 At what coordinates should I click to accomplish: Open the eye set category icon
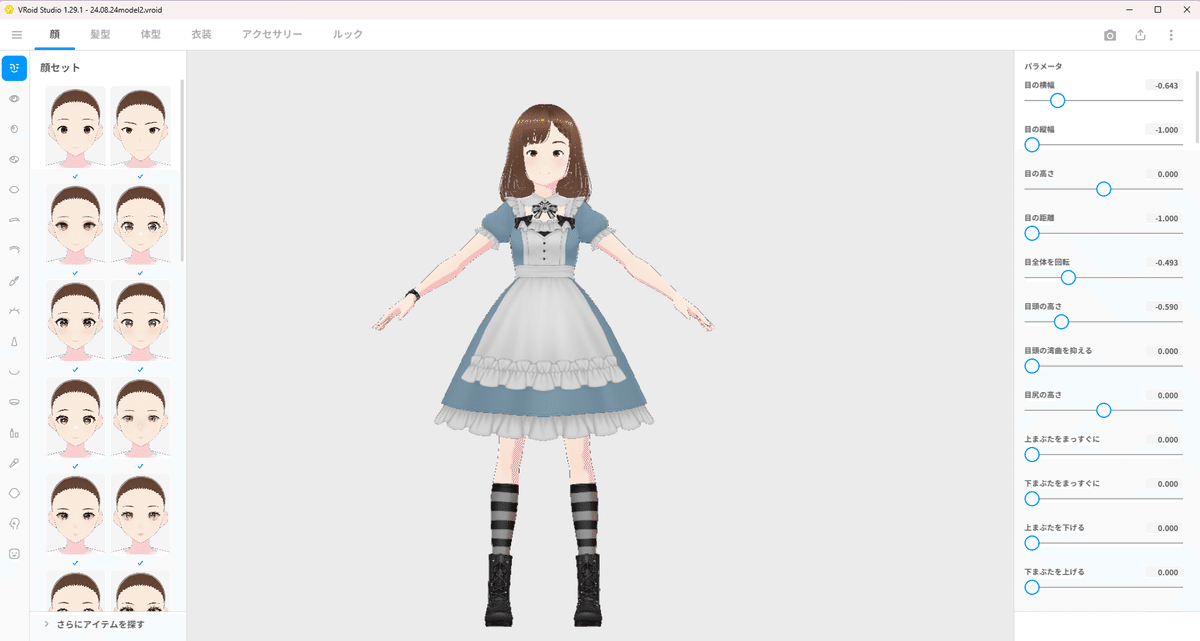(14, 99)
